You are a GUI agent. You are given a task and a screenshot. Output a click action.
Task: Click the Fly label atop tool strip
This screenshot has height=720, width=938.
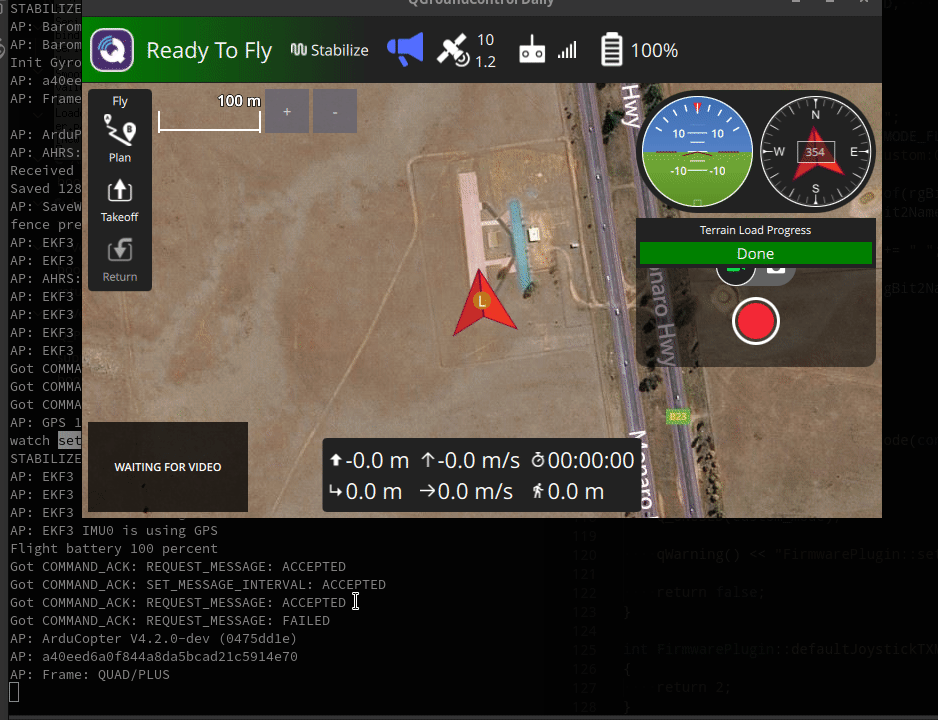120,101
